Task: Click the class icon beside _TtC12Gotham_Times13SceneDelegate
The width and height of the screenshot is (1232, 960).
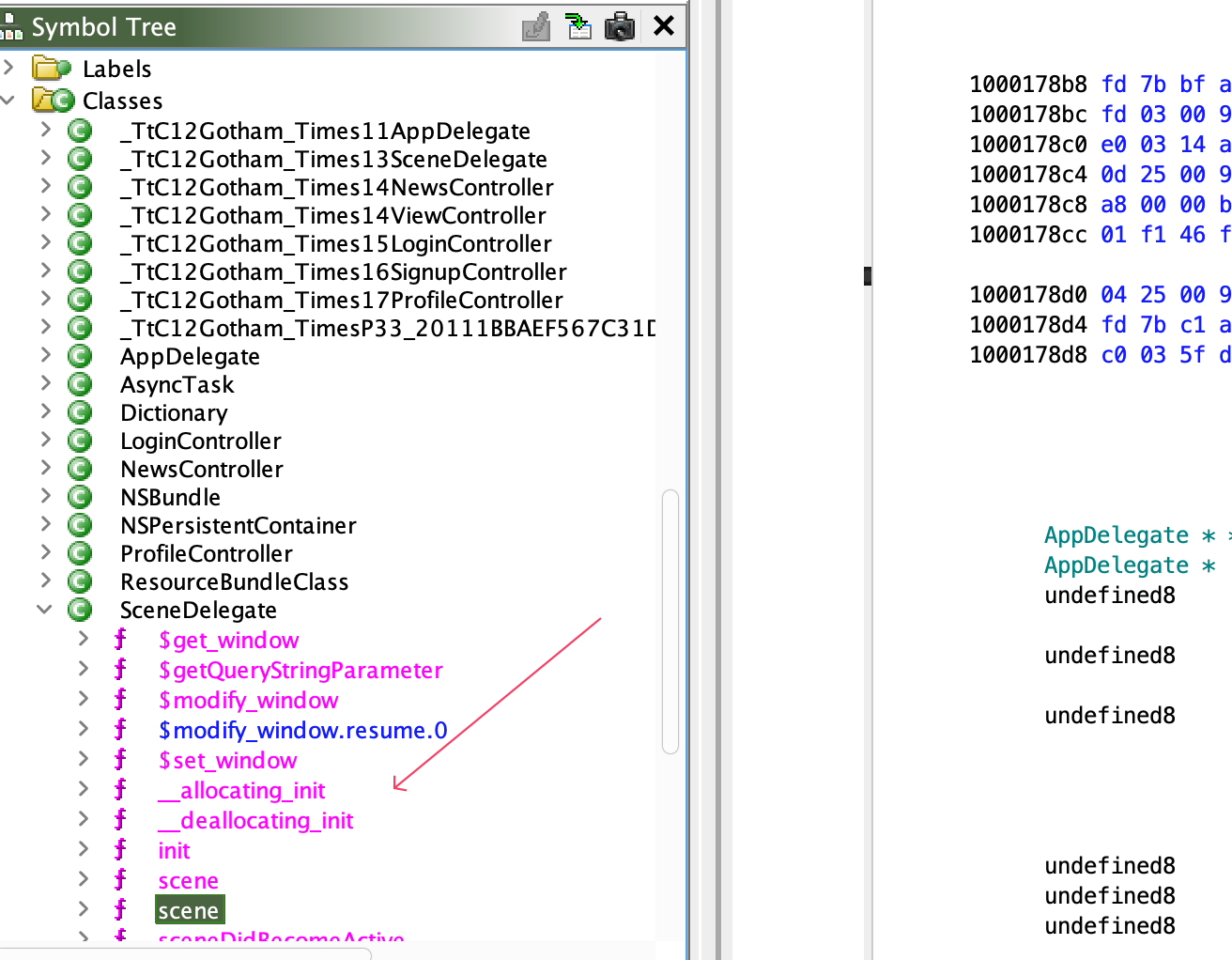Action: 80,159
